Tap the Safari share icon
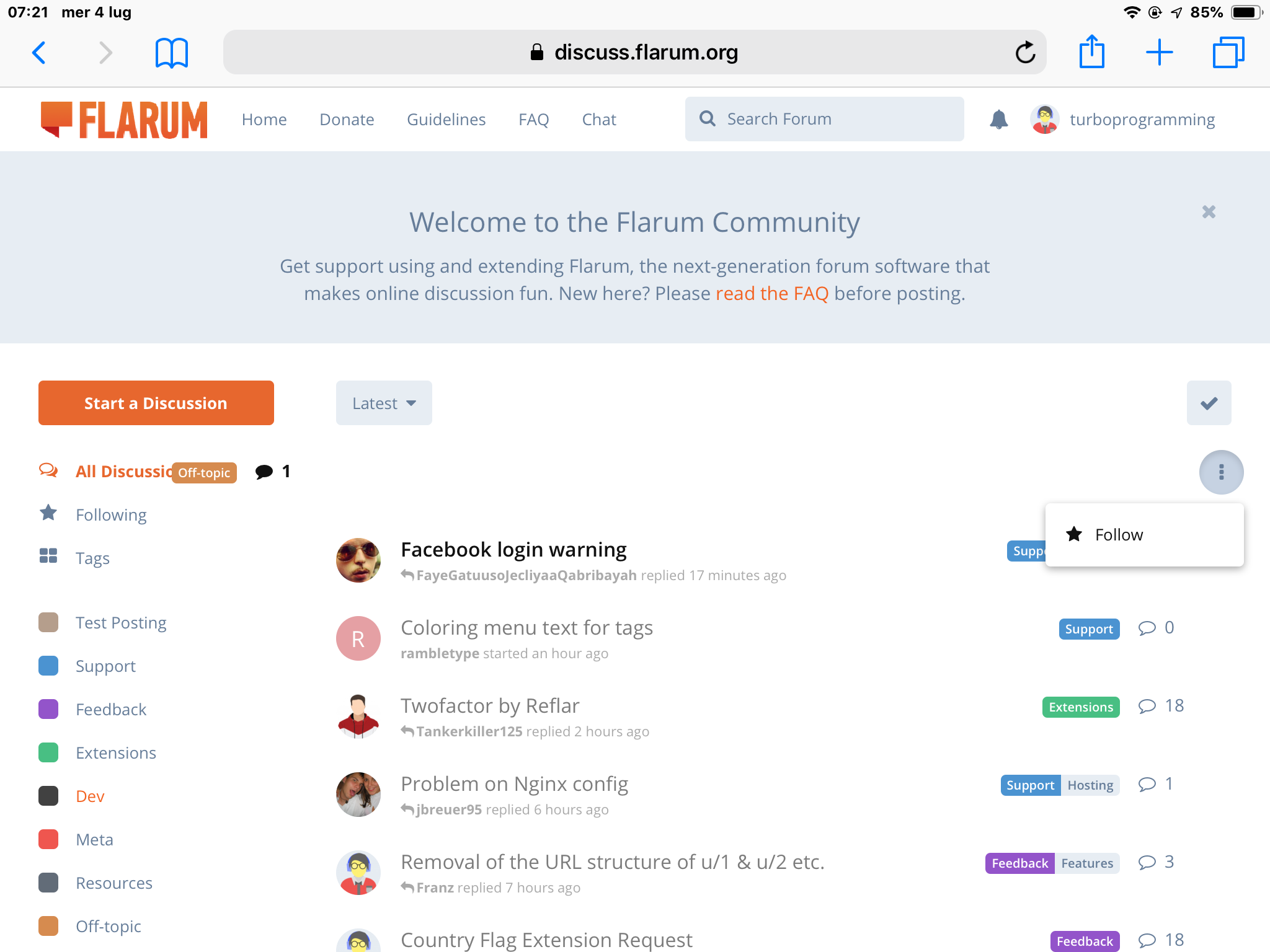Viewport: 1270px width, 952px height. 1091,52
